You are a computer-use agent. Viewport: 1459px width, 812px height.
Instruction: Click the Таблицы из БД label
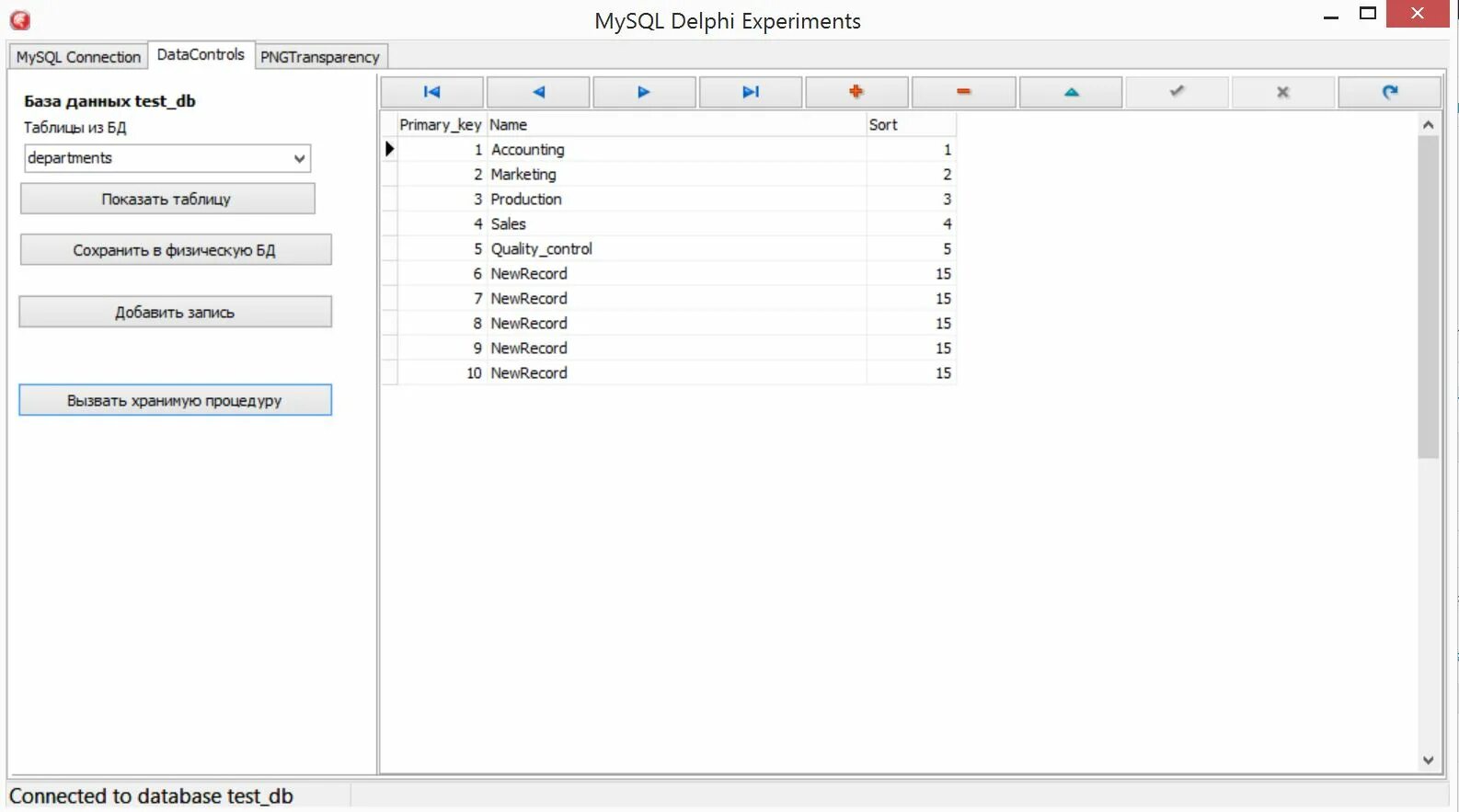coord(75,127)
